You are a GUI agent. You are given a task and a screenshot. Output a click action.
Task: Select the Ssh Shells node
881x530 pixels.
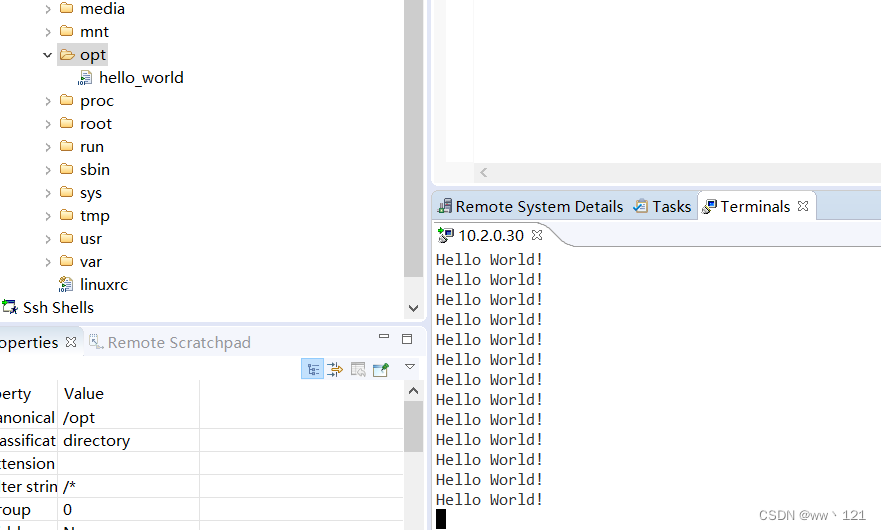point(58,308)
